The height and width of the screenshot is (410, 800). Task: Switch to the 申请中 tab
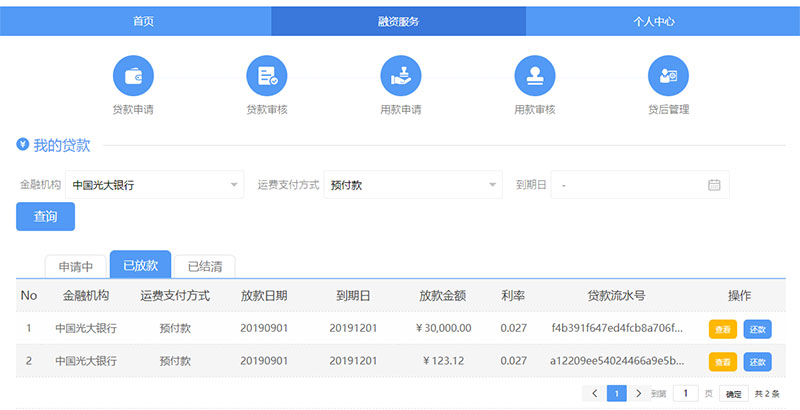(x=76, y=266)
